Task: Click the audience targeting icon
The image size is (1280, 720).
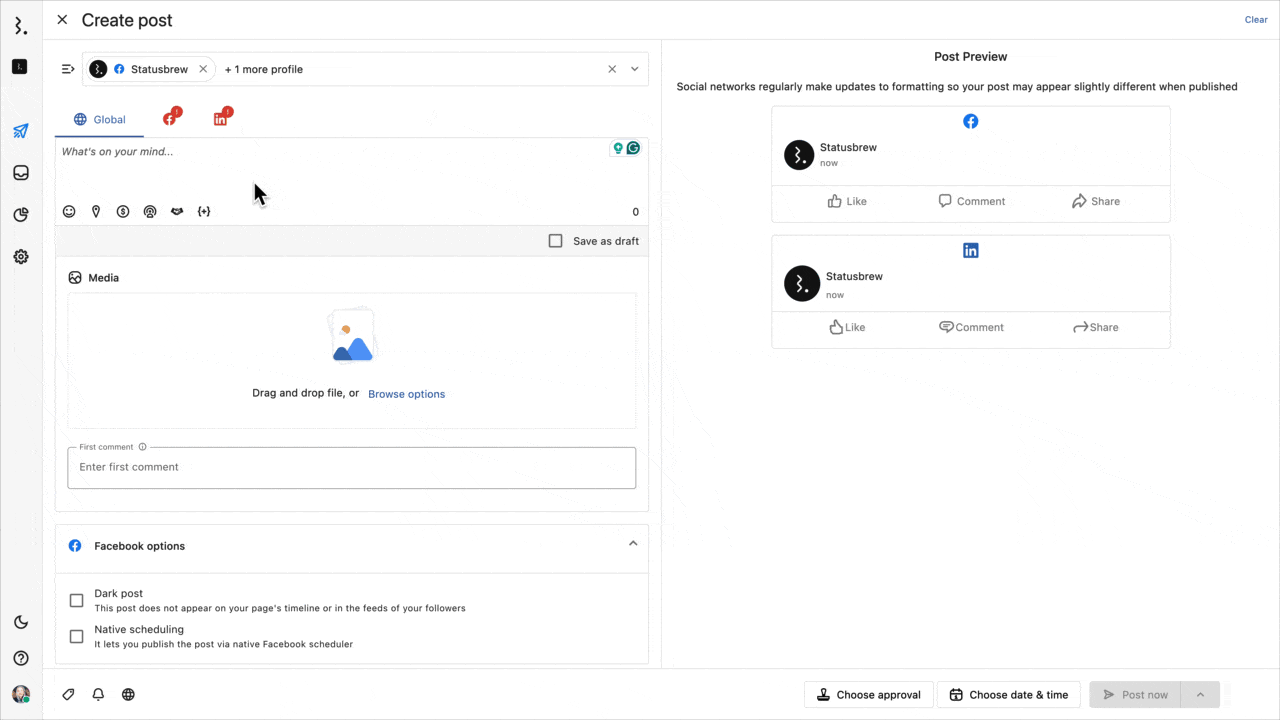Action: [x=150, y=212]
